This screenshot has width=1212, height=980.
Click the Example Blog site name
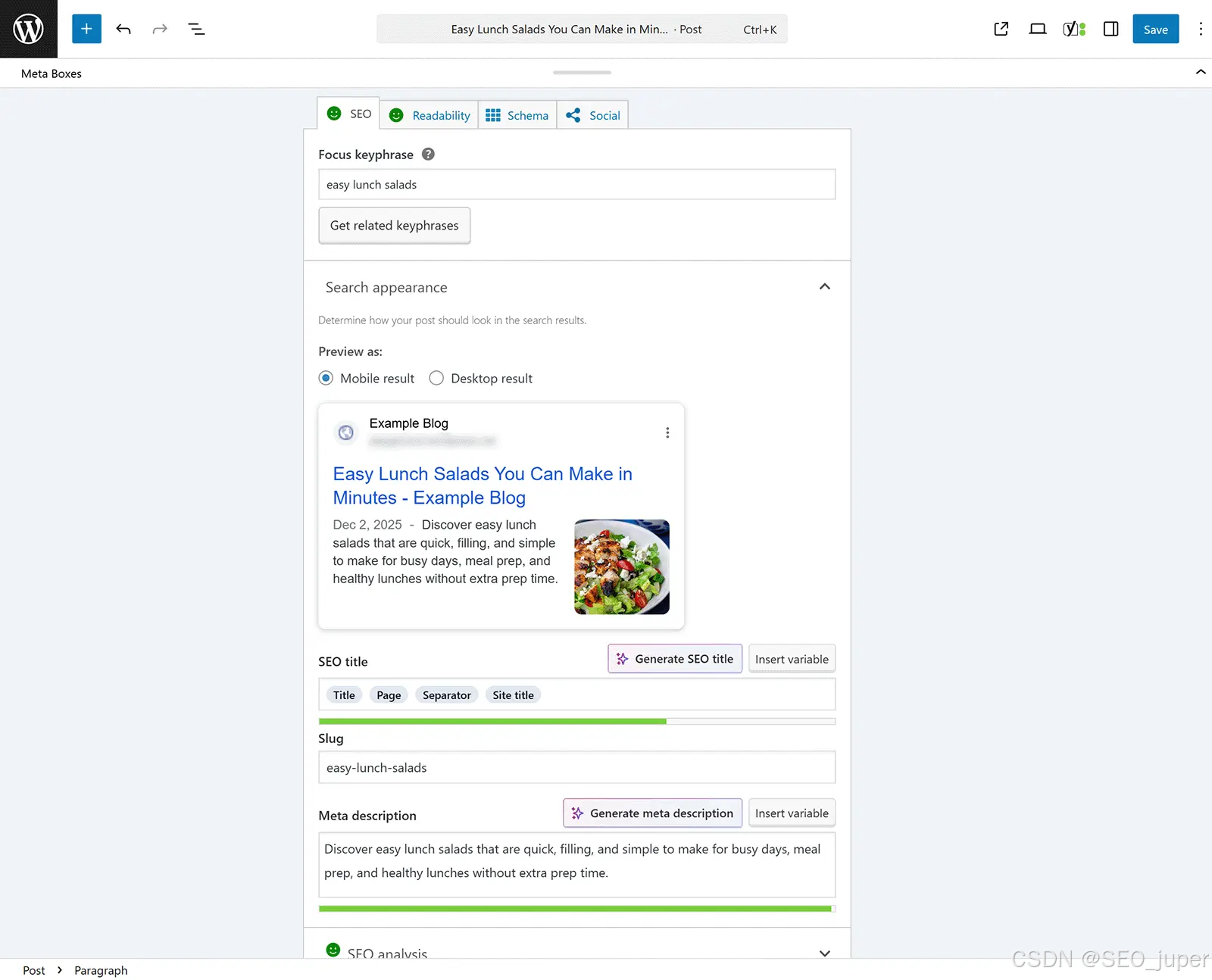pos(409,423)
